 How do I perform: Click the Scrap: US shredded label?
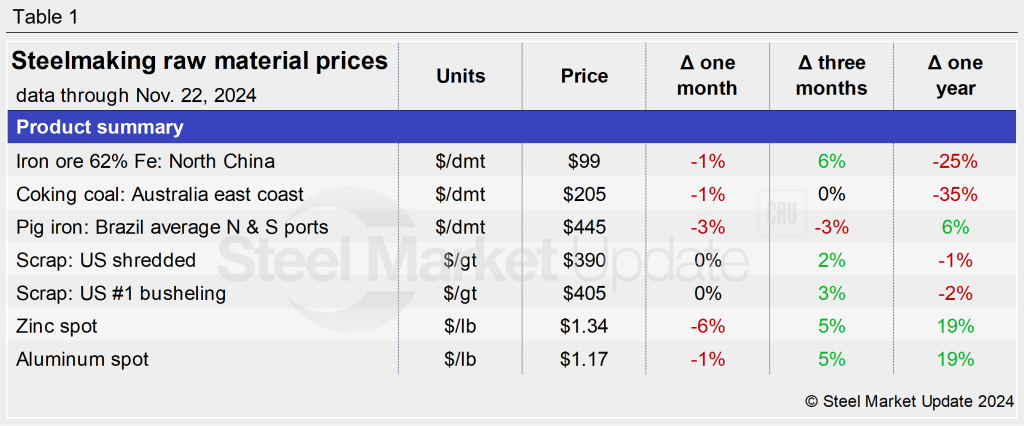106,260
